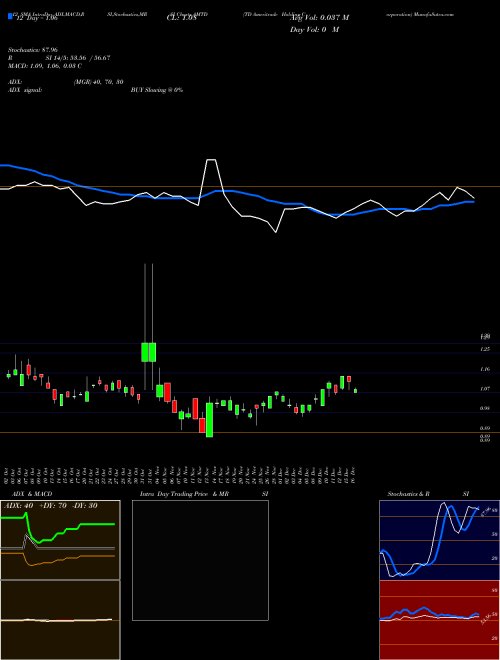Open the ADX chart with the green line
This screenshot has height=660, width=500.
click(60, 540)
